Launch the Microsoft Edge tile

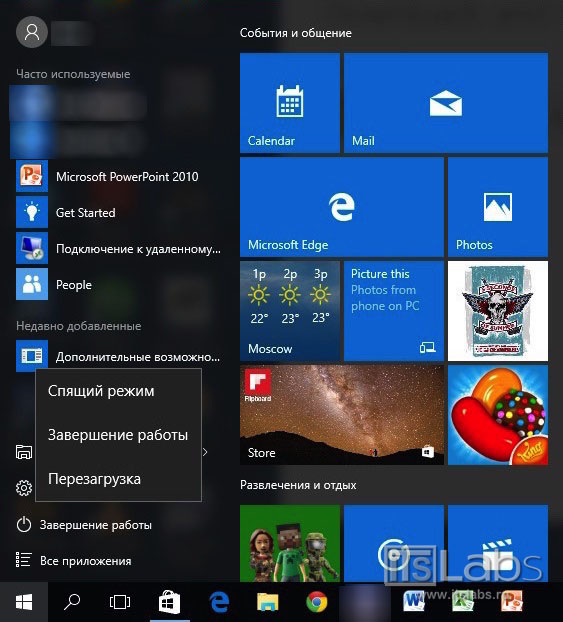pos(342,207)
